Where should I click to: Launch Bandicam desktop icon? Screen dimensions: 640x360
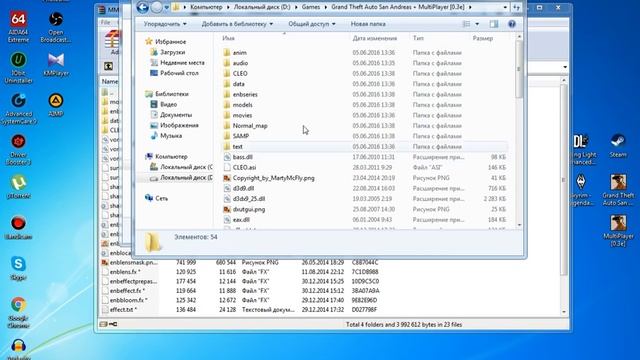[x=18, y=227]
